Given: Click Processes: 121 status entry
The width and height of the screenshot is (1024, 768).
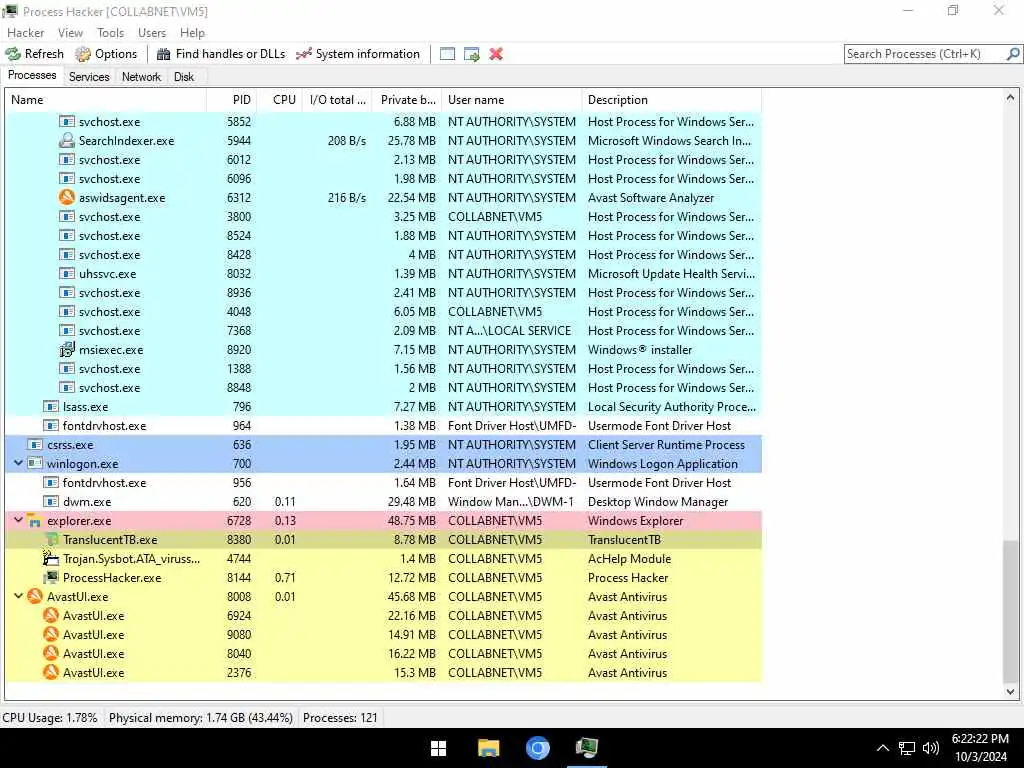Looking at the screenshot, I should click(x=340, y=718).
